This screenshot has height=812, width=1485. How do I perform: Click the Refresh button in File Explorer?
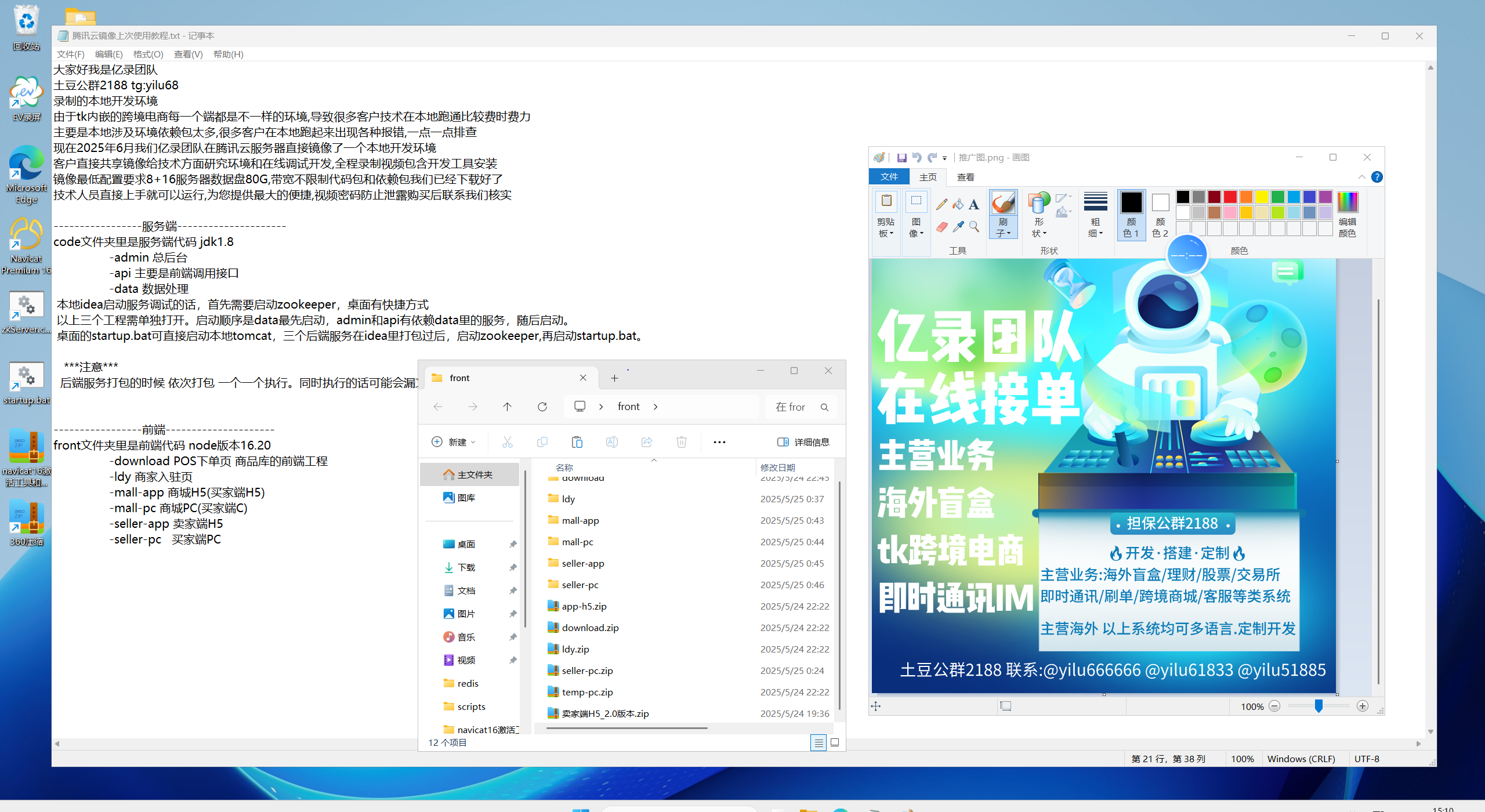click(x=542, y=407)
